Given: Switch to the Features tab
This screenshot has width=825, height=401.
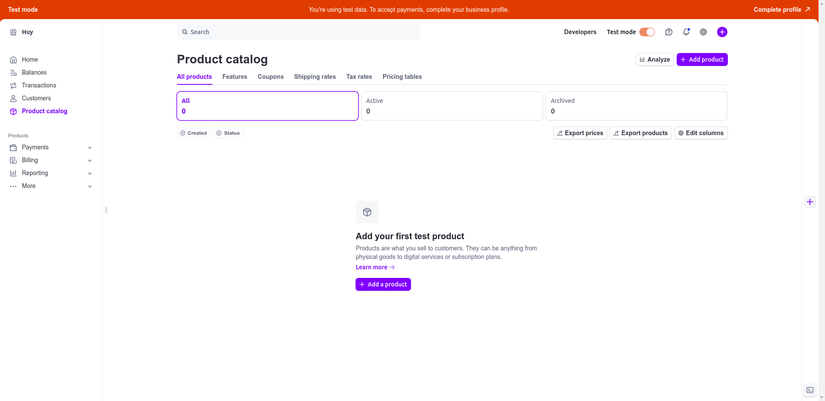Looking at the screenshot, I should (235, 77).
